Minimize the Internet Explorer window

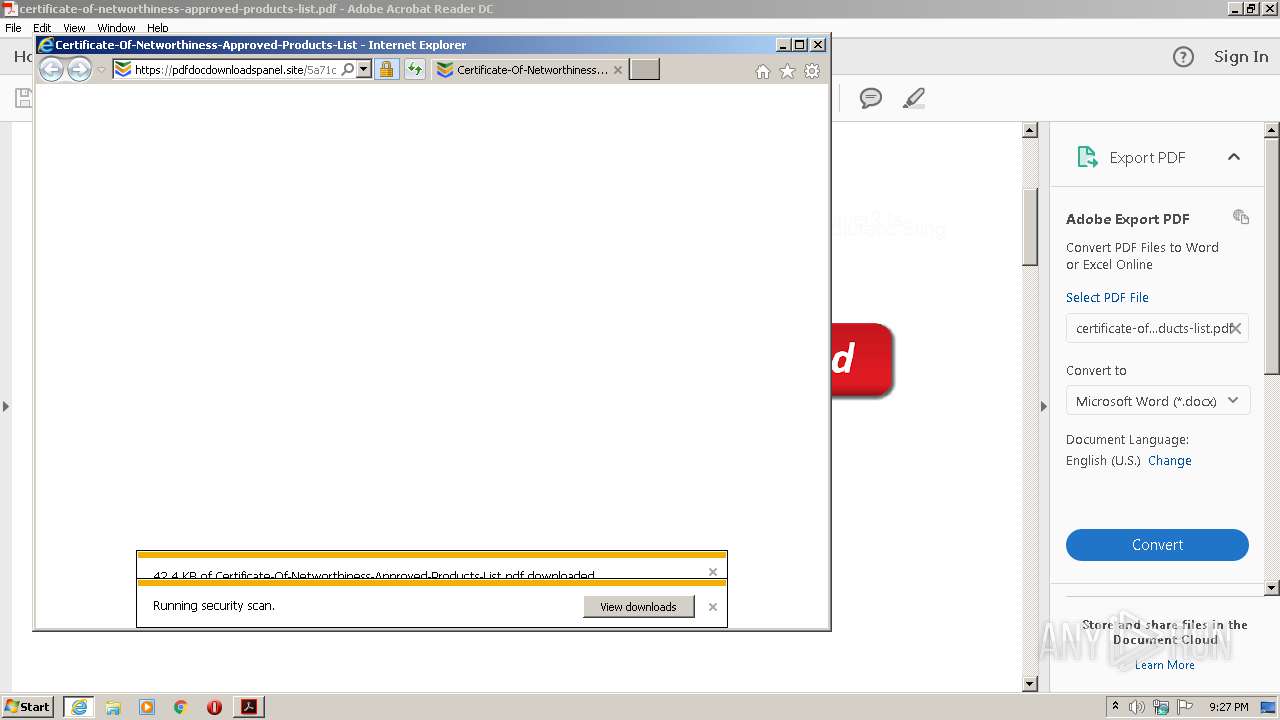coord(783,45)
